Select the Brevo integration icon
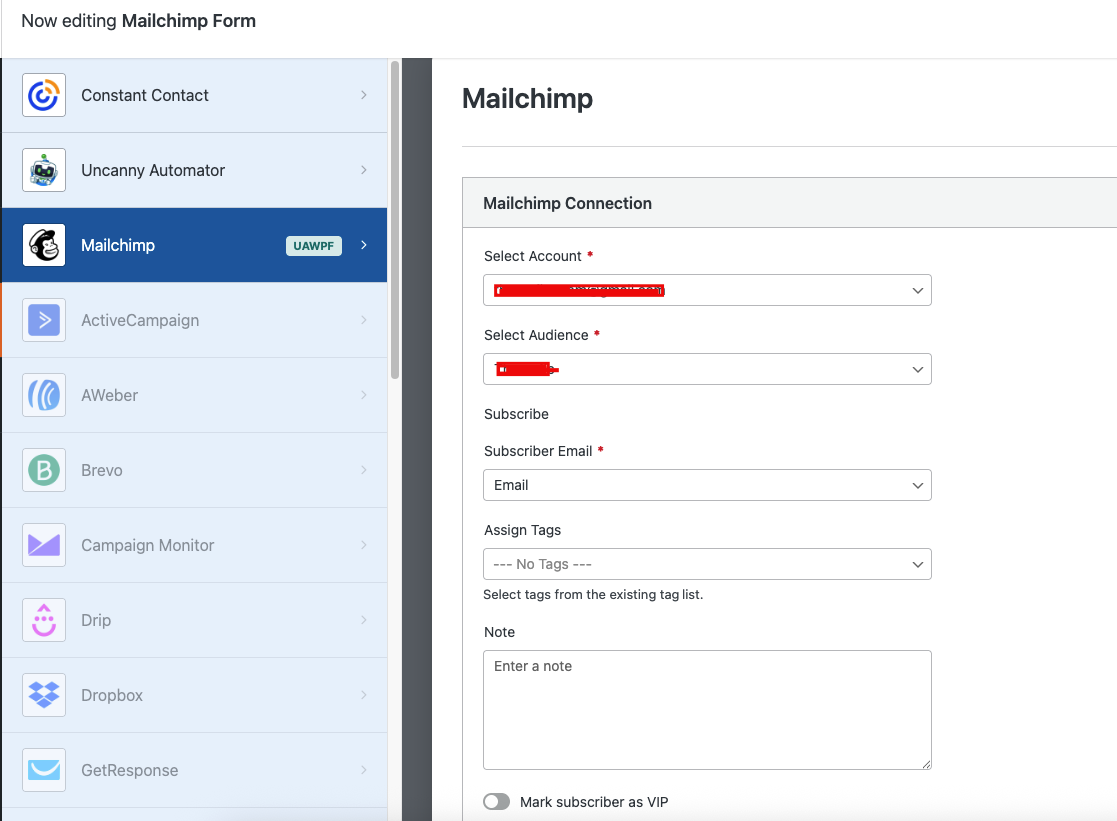This screenshot has height=821, width=1117. (44, 470)
